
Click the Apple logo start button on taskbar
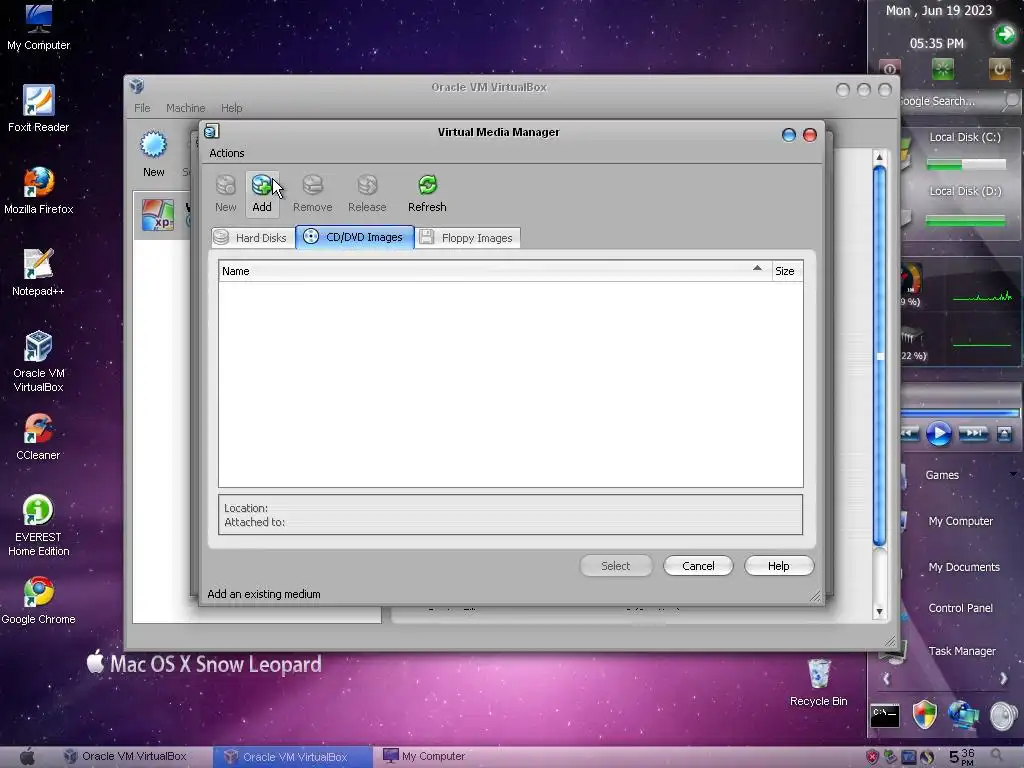click(27, 756)
